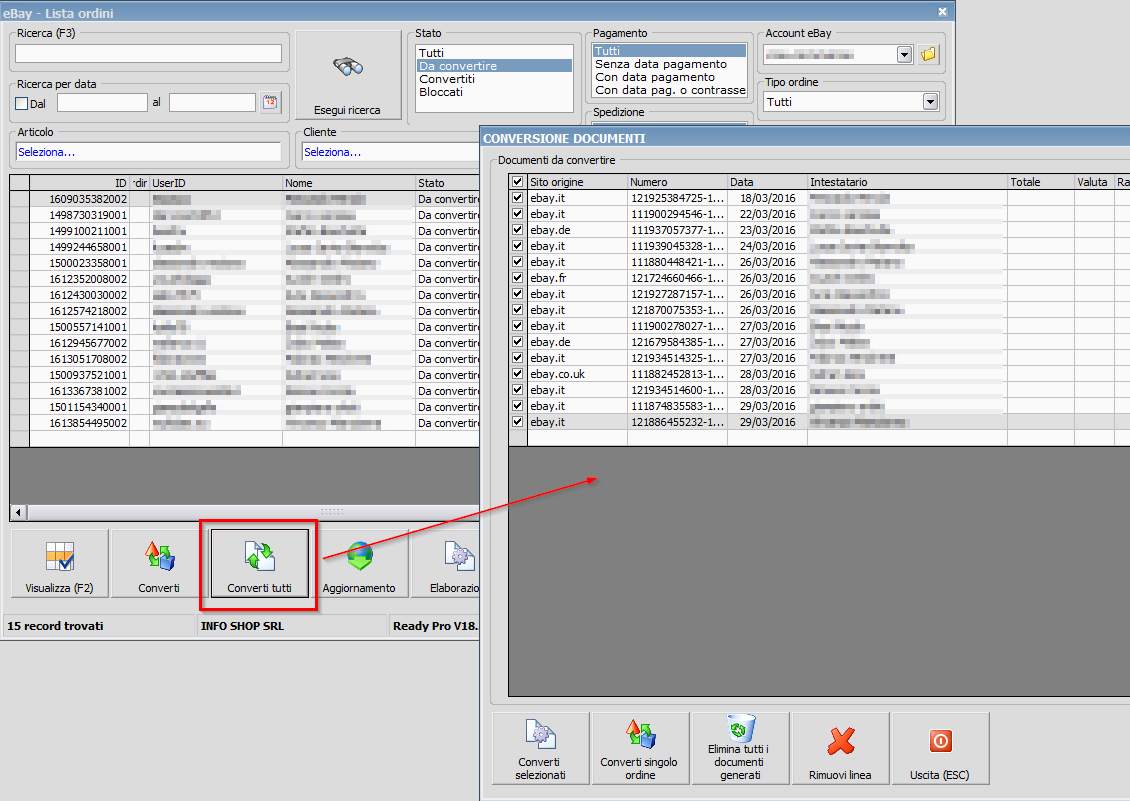Click left arrow of horizontal scrollbar
Image resolution: width=1130 pixels, height=801 pixels.
click(18, 513)
